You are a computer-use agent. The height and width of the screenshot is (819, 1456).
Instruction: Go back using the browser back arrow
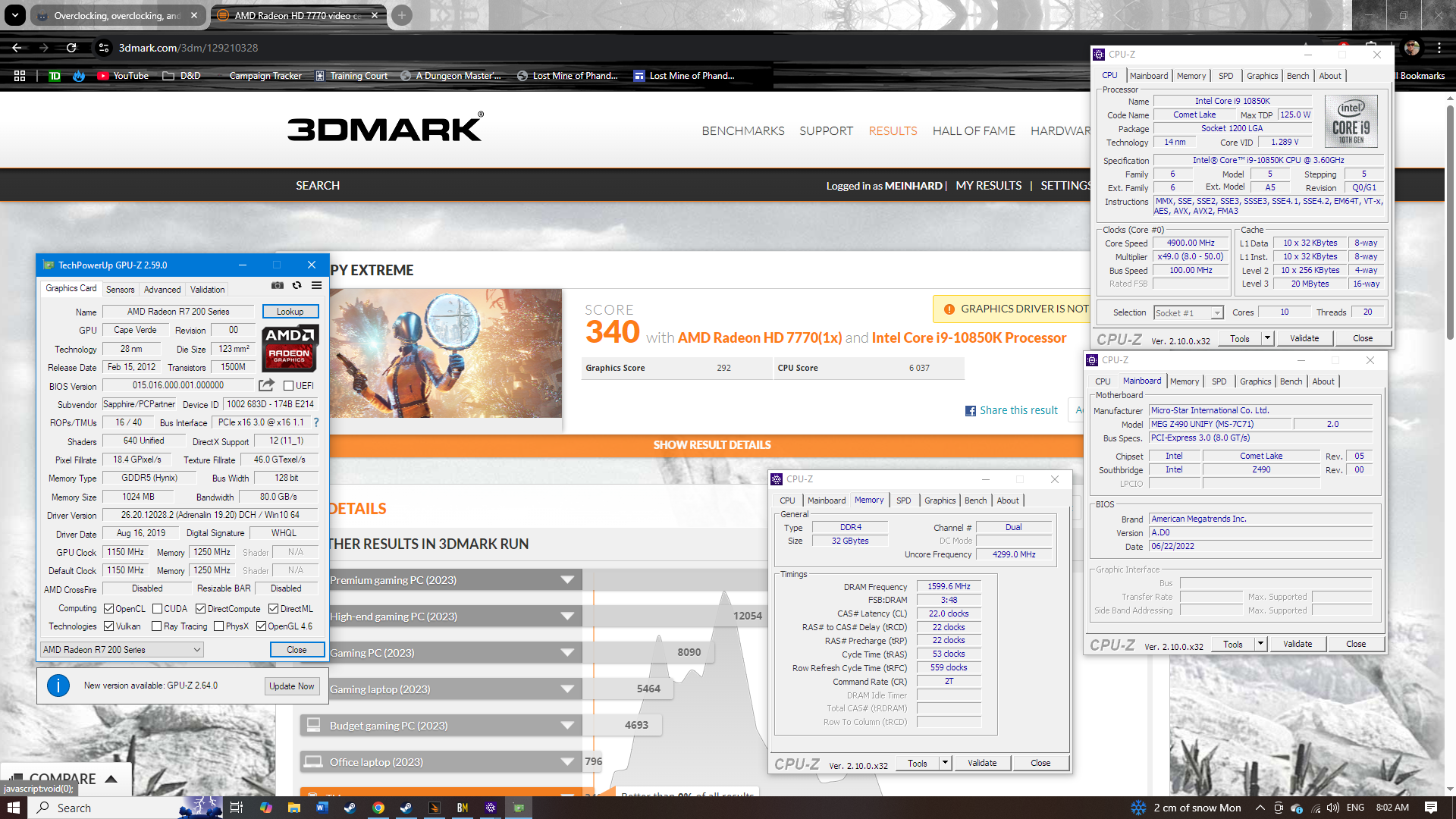pos(17,48)
